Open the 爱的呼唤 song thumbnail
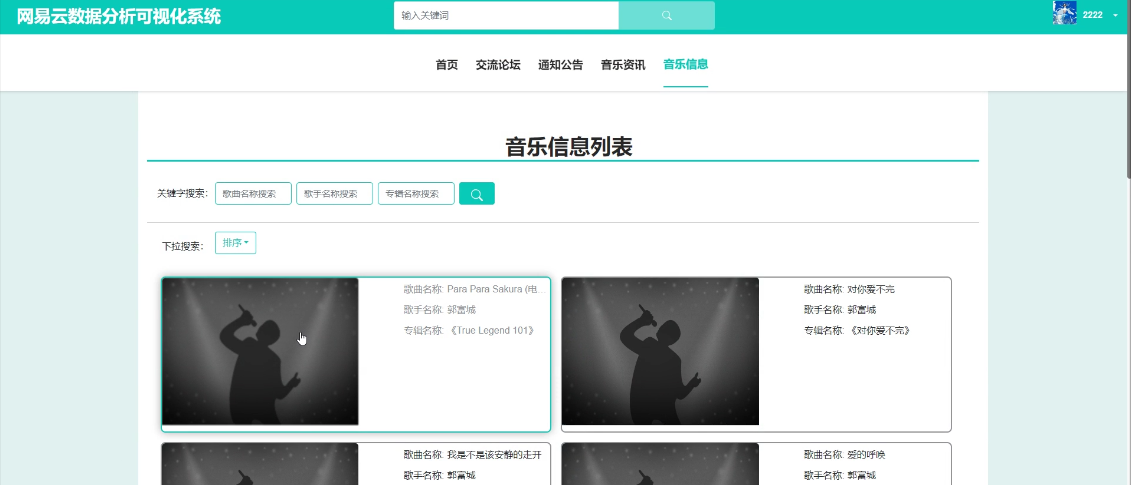Screen dimensions: 1131x485 tap(660, 464)
